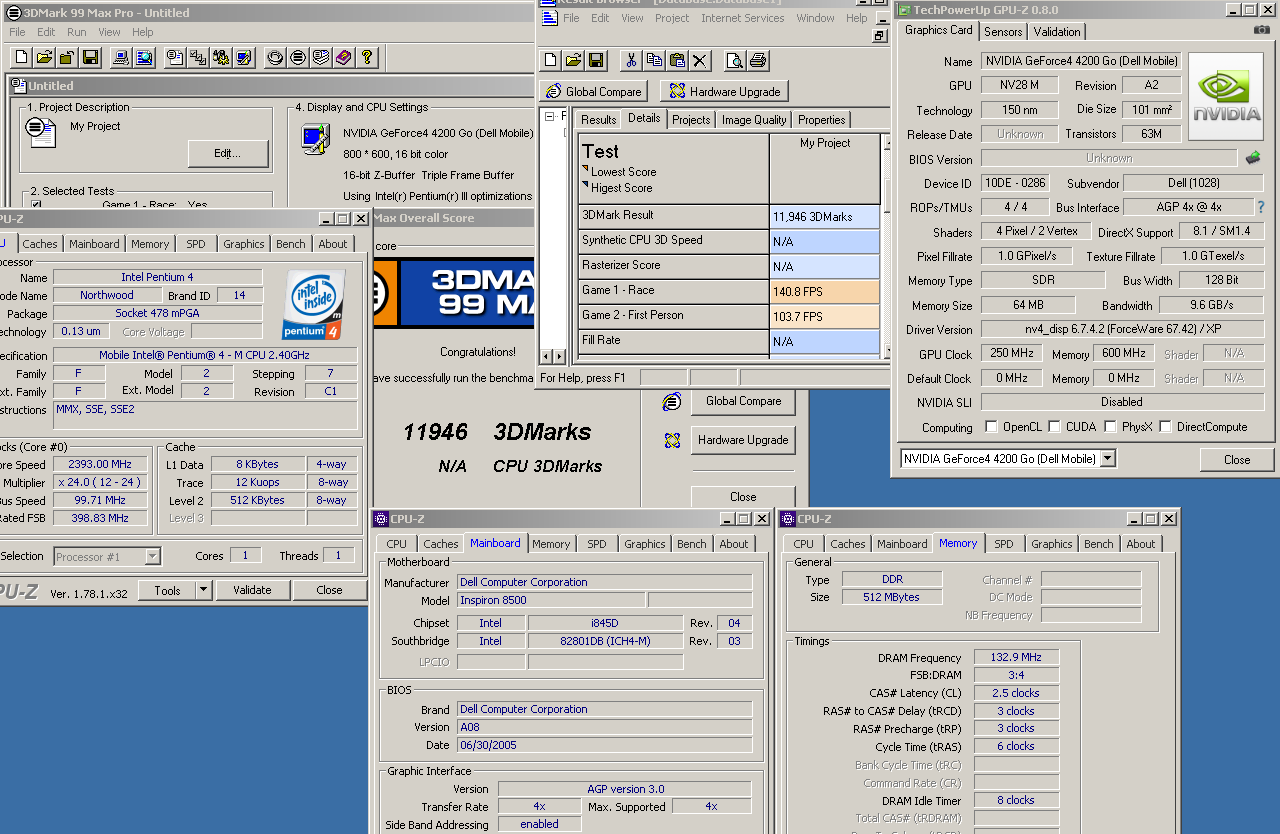Image resolution: width=1280 pixels, height=834 pixels.
Task: Click the 11,946 3DMarks result cell
Action: (825, 216)
